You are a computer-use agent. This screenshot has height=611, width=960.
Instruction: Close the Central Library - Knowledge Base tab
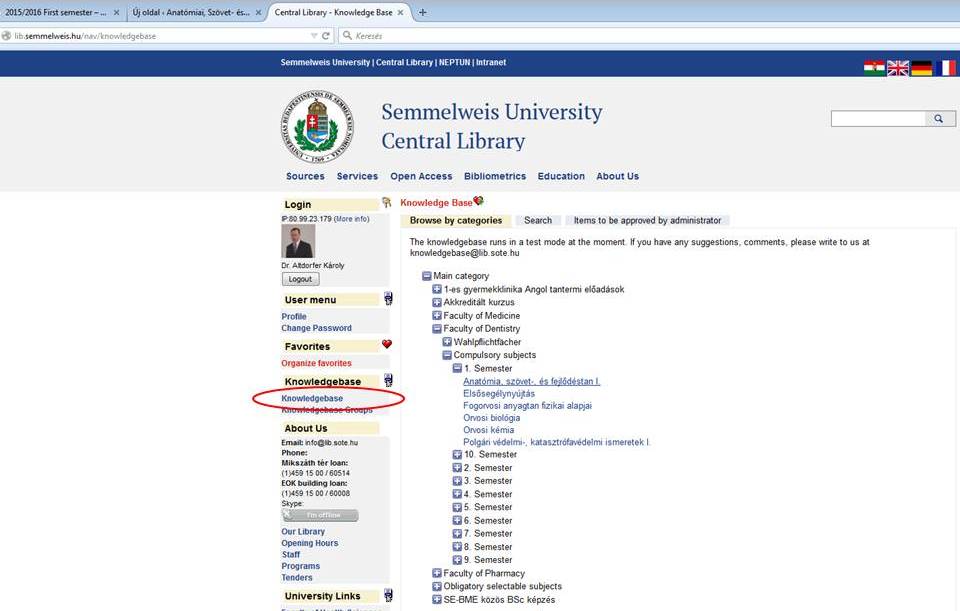tap(400, 12)
